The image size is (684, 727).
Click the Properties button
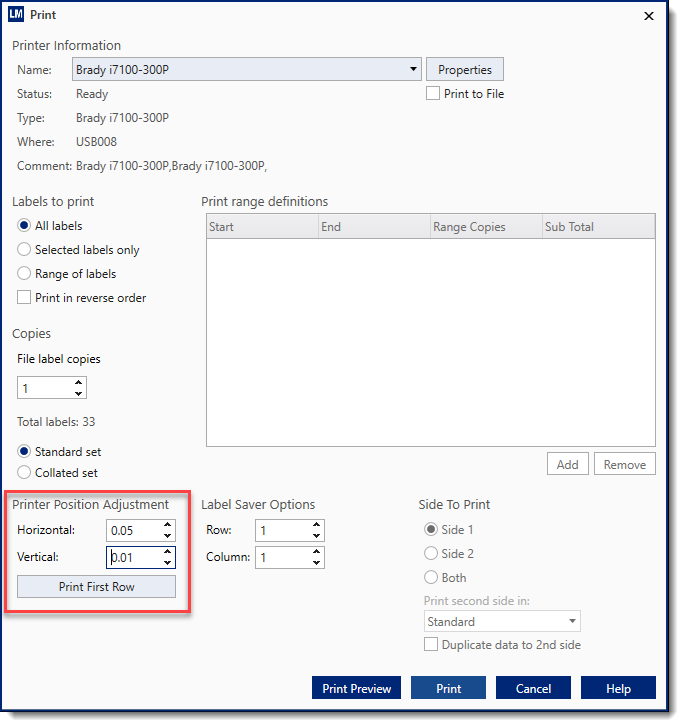tap(465, 70)
